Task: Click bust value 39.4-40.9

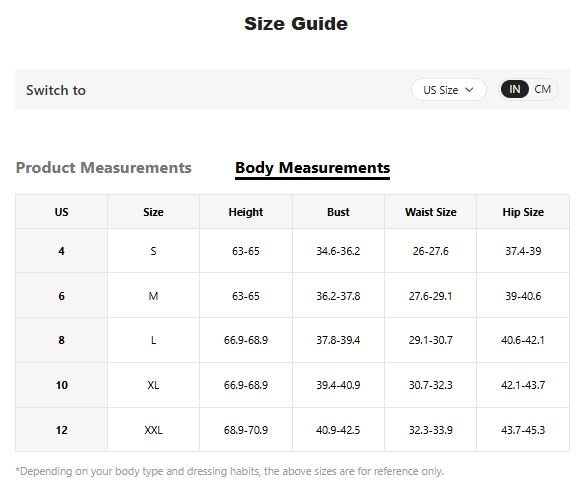Action: (x=338, y=385)
